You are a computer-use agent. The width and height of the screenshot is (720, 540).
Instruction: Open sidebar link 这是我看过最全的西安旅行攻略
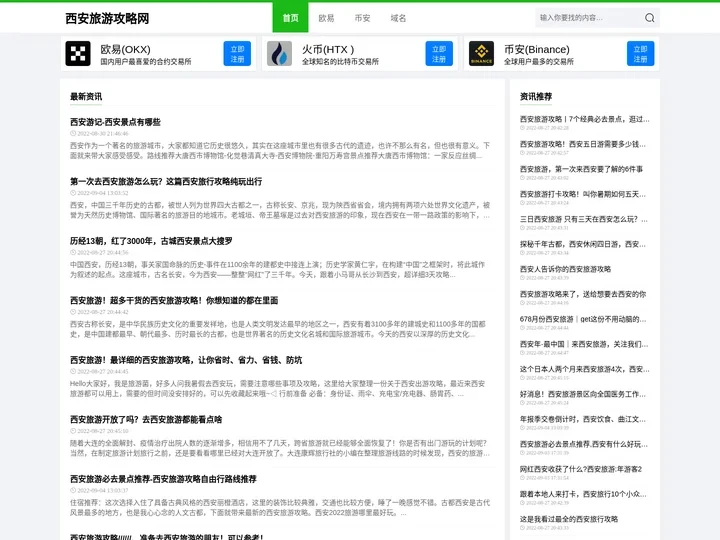[569, 519]
